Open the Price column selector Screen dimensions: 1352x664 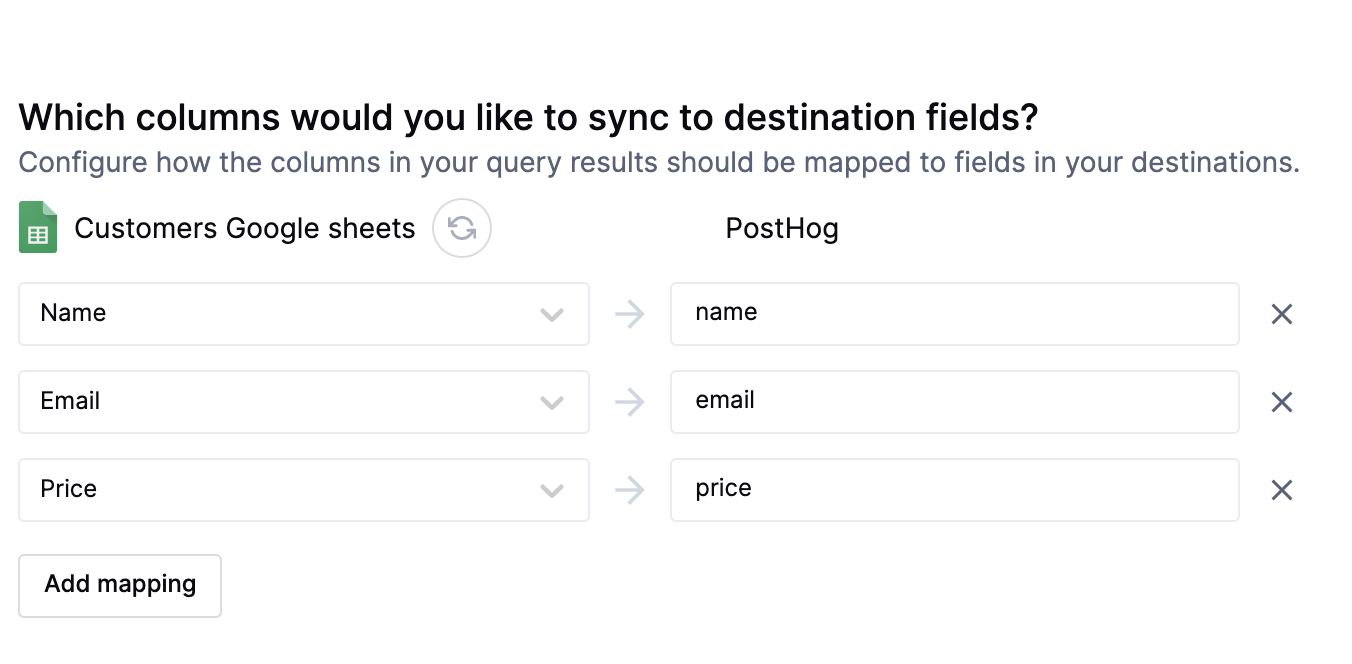click(304, 490)
